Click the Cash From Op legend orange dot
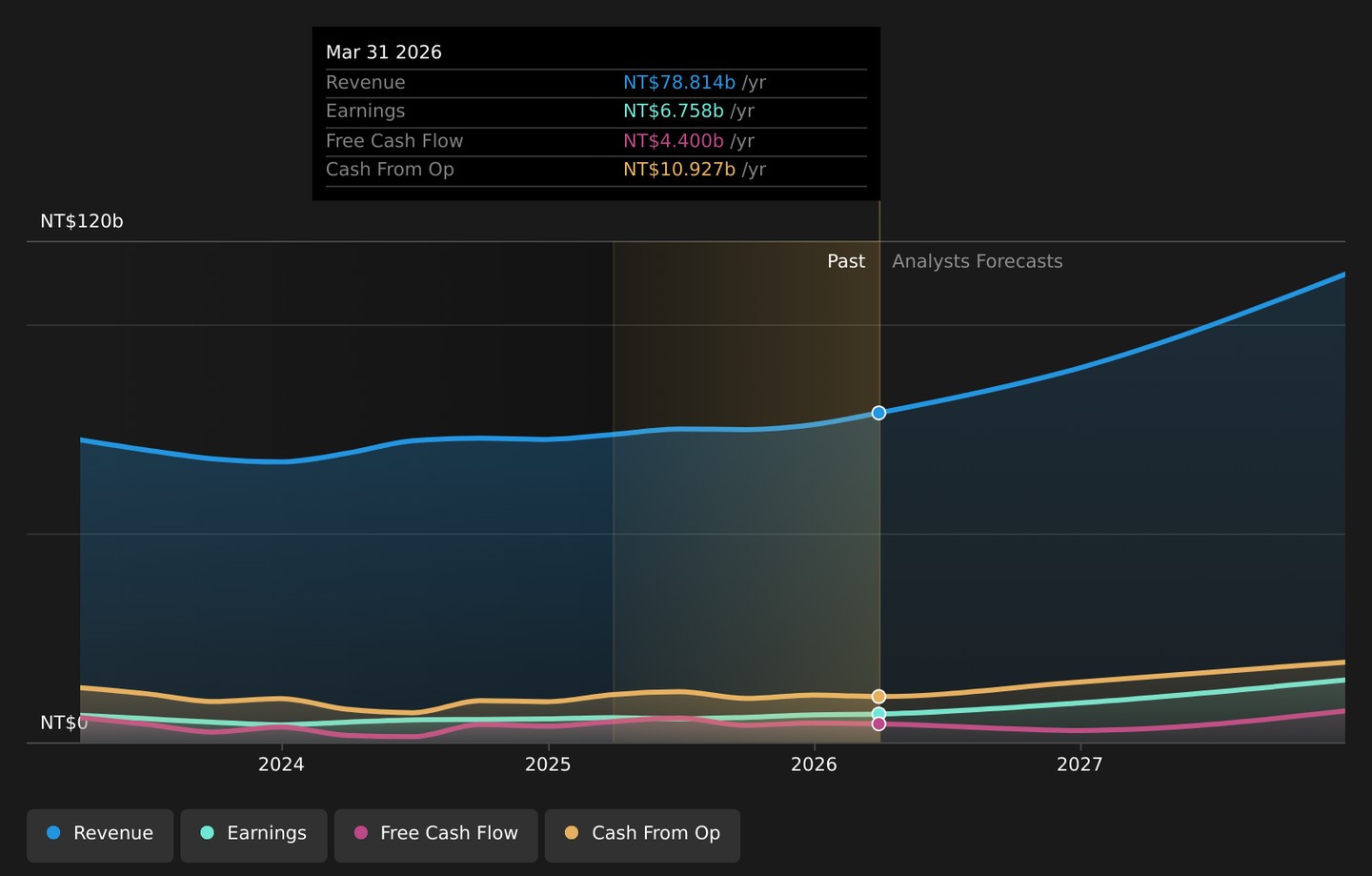The height and width of the screenshot is (876, 1372). coord(572,833)
